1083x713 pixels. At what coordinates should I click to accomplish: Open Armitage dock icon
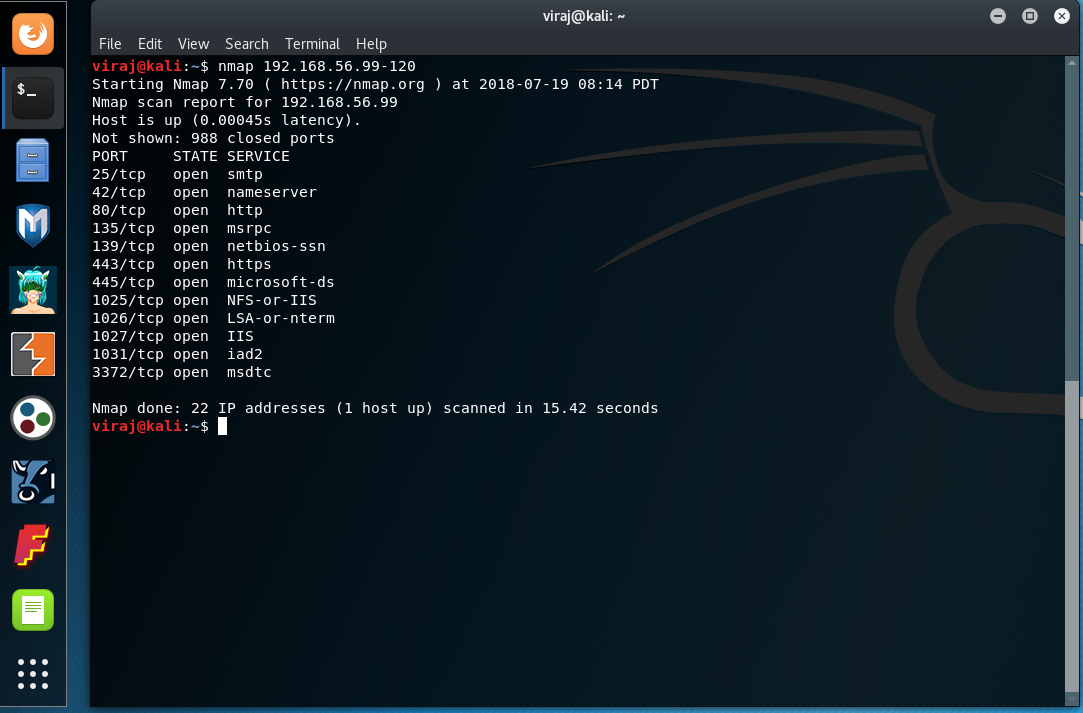pos(33,289)
